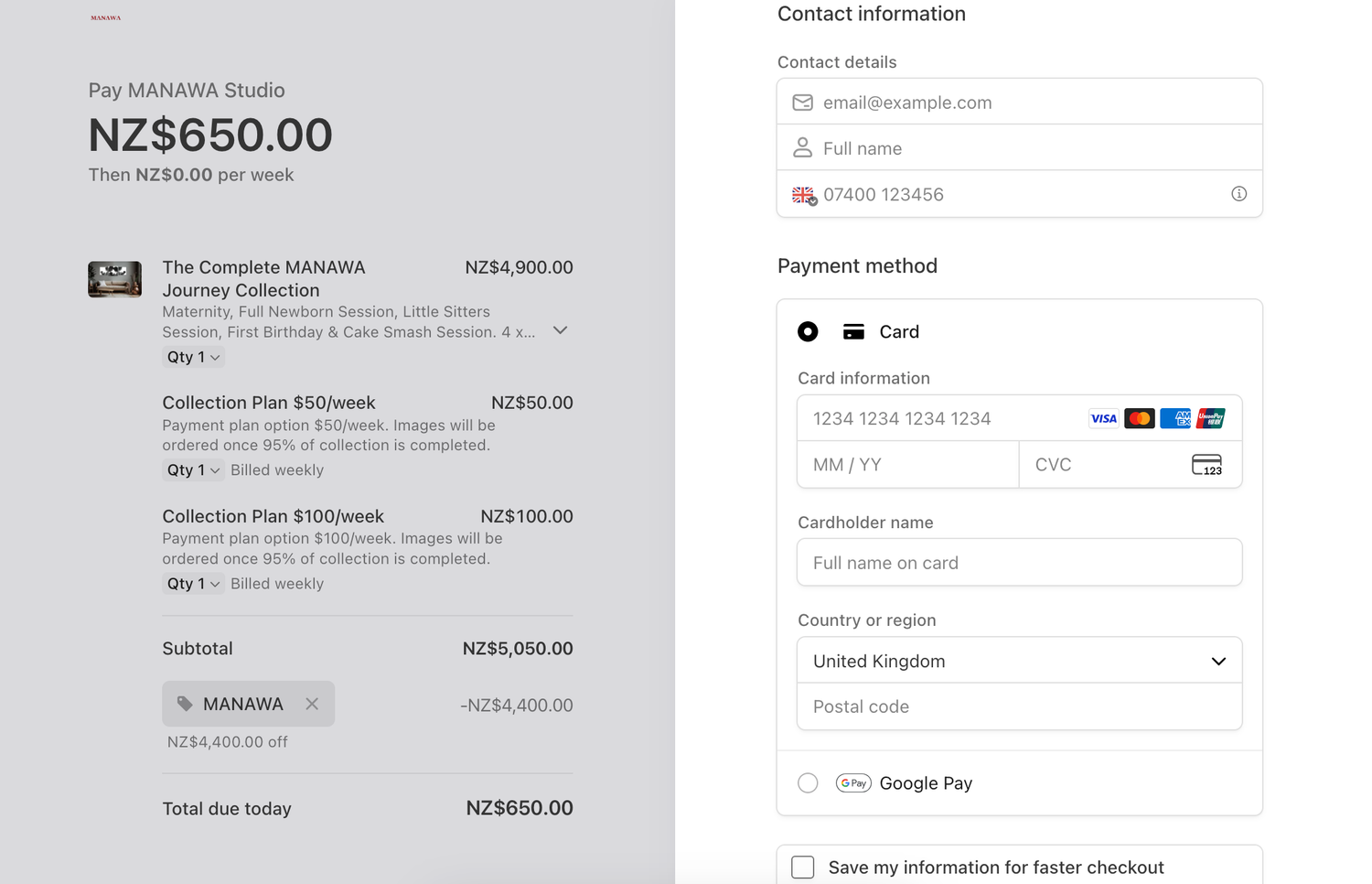Open Qty dropdown for Collection Plan $50/week
The width and height of the screenshot is (1372, 884).
[x=193, y=470]
